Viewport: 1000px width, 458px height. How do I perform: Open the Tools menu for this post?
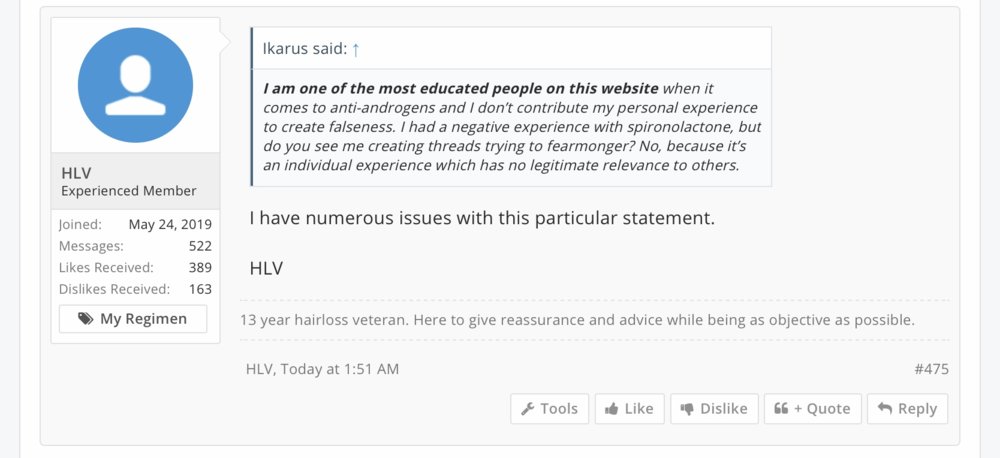(x=549, y=409)
